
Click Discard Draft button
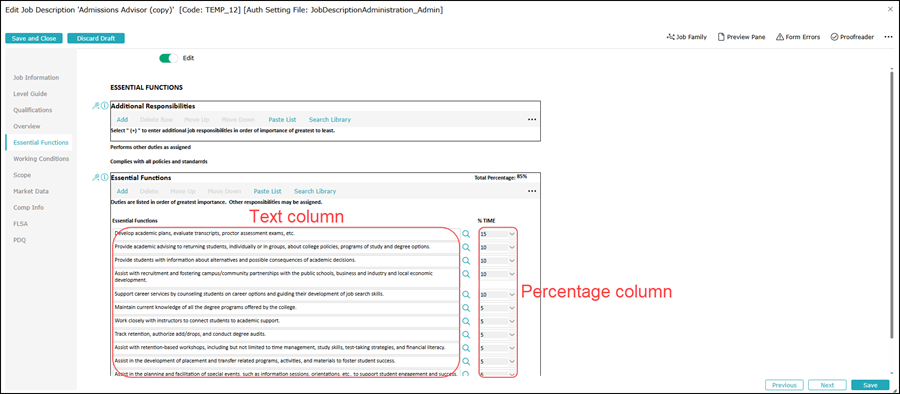[96, 38]
